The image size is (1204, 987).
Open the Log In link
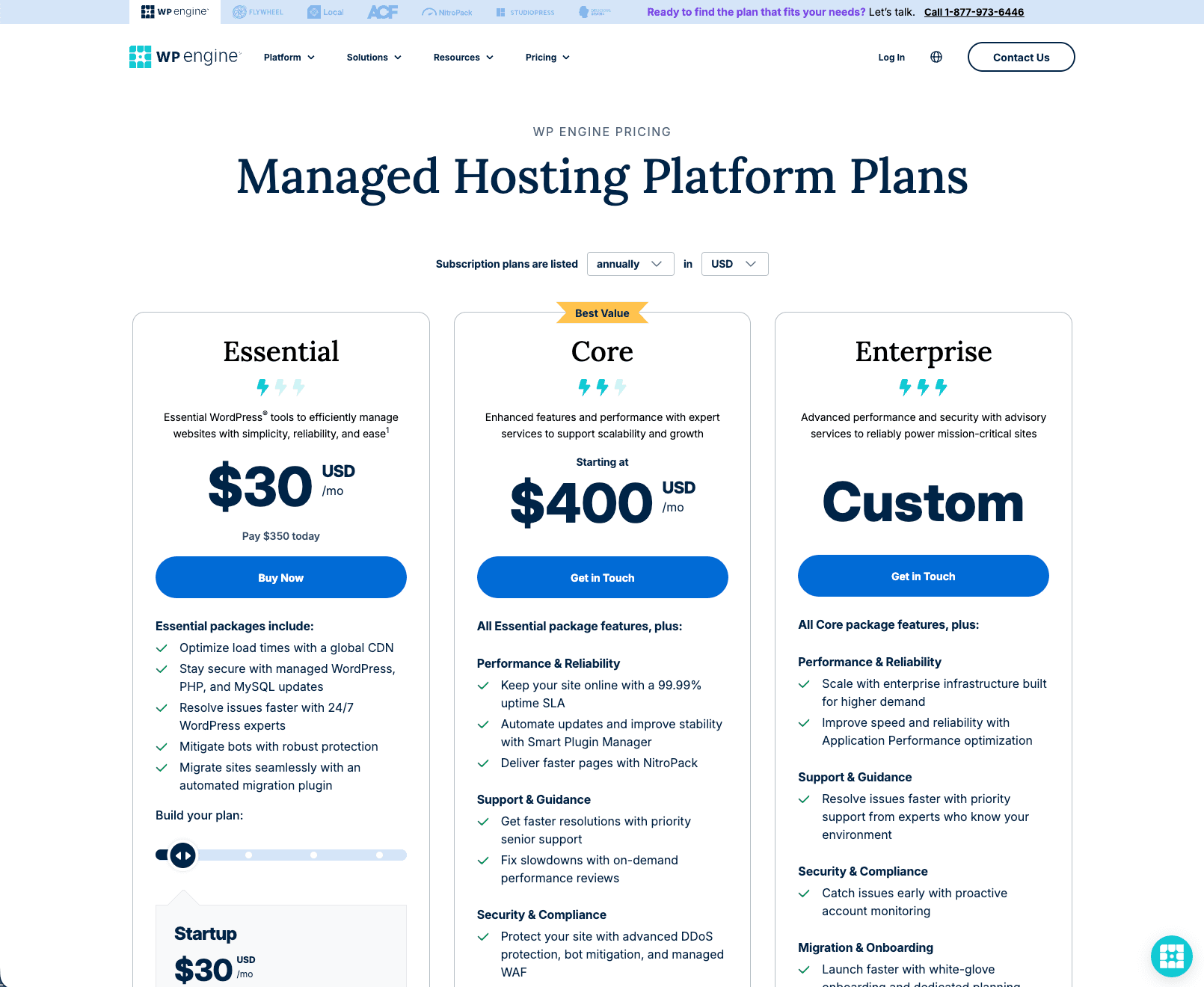coord(891,58)
